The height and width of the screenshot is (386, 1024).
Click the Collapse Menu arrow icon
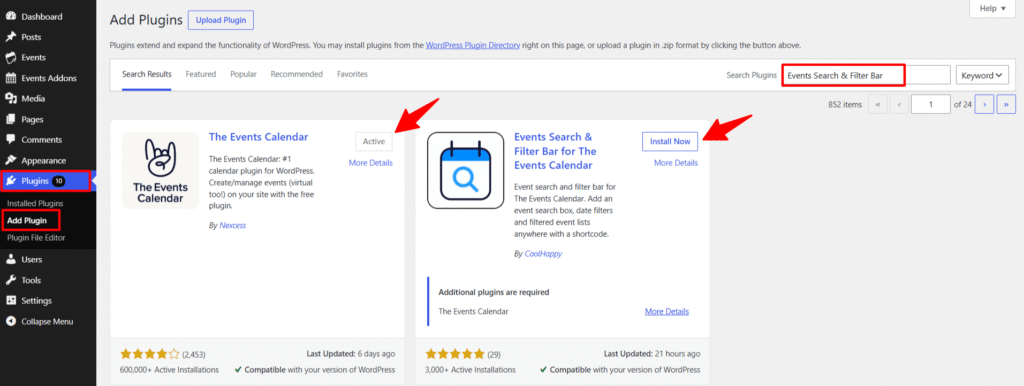point(10,321)
